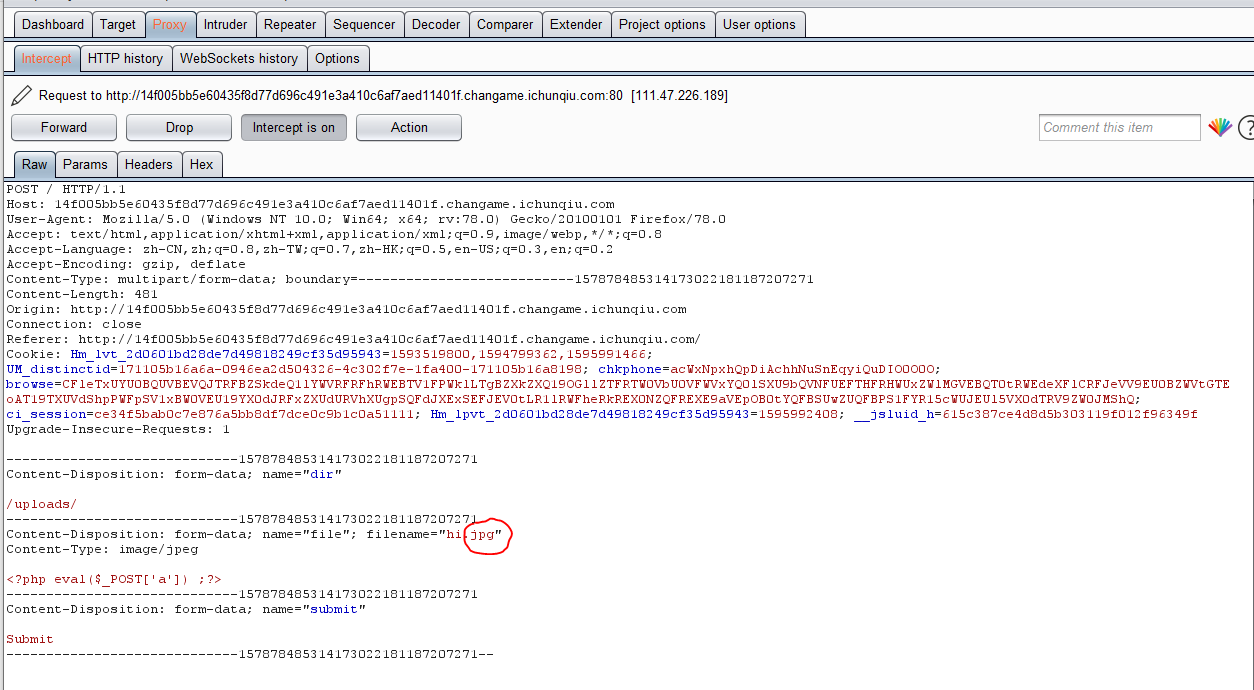Open the User options tab
This screenshot has width=1254, height=690.
click(759, 24)
